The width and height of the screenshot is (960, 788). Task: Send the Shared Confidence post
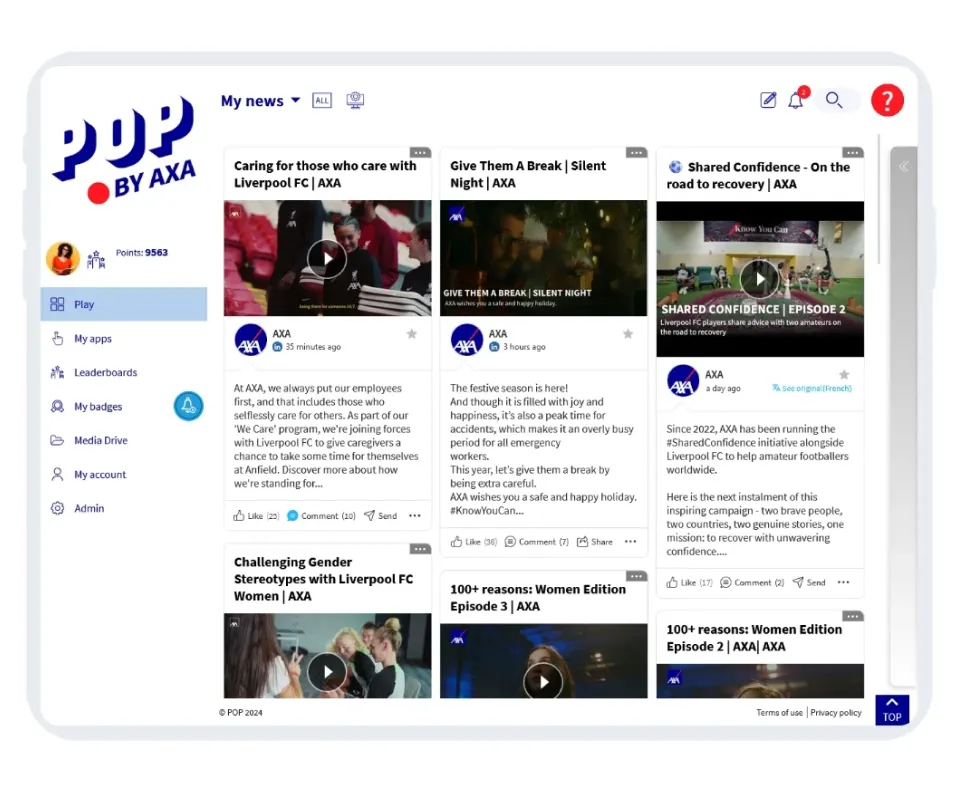(x=809, y=583)
